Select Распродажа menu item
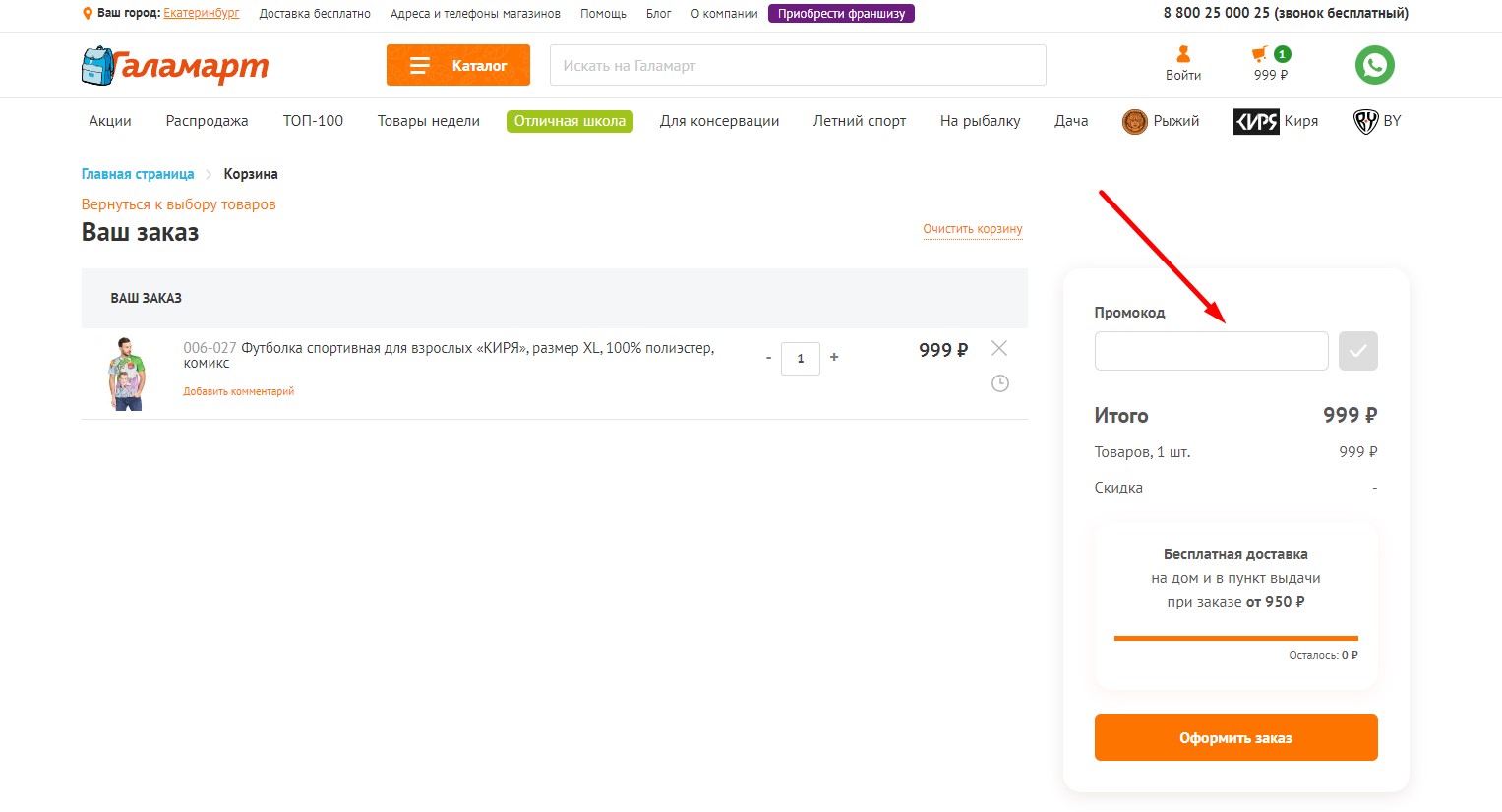 207,121
